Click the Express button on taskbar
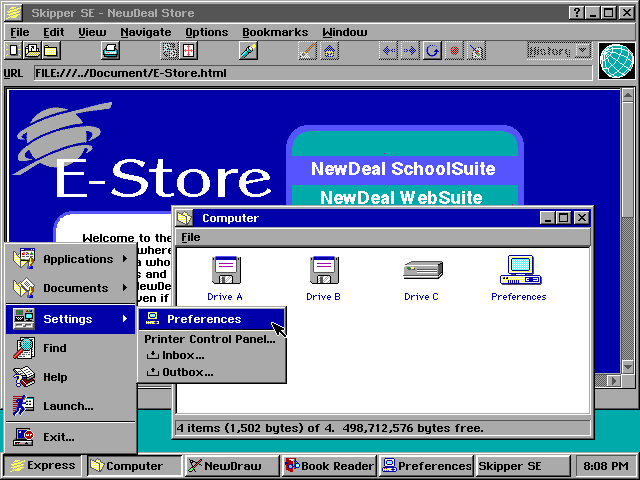The height and width of the screenshot is (480, 640). coord(42,466)
